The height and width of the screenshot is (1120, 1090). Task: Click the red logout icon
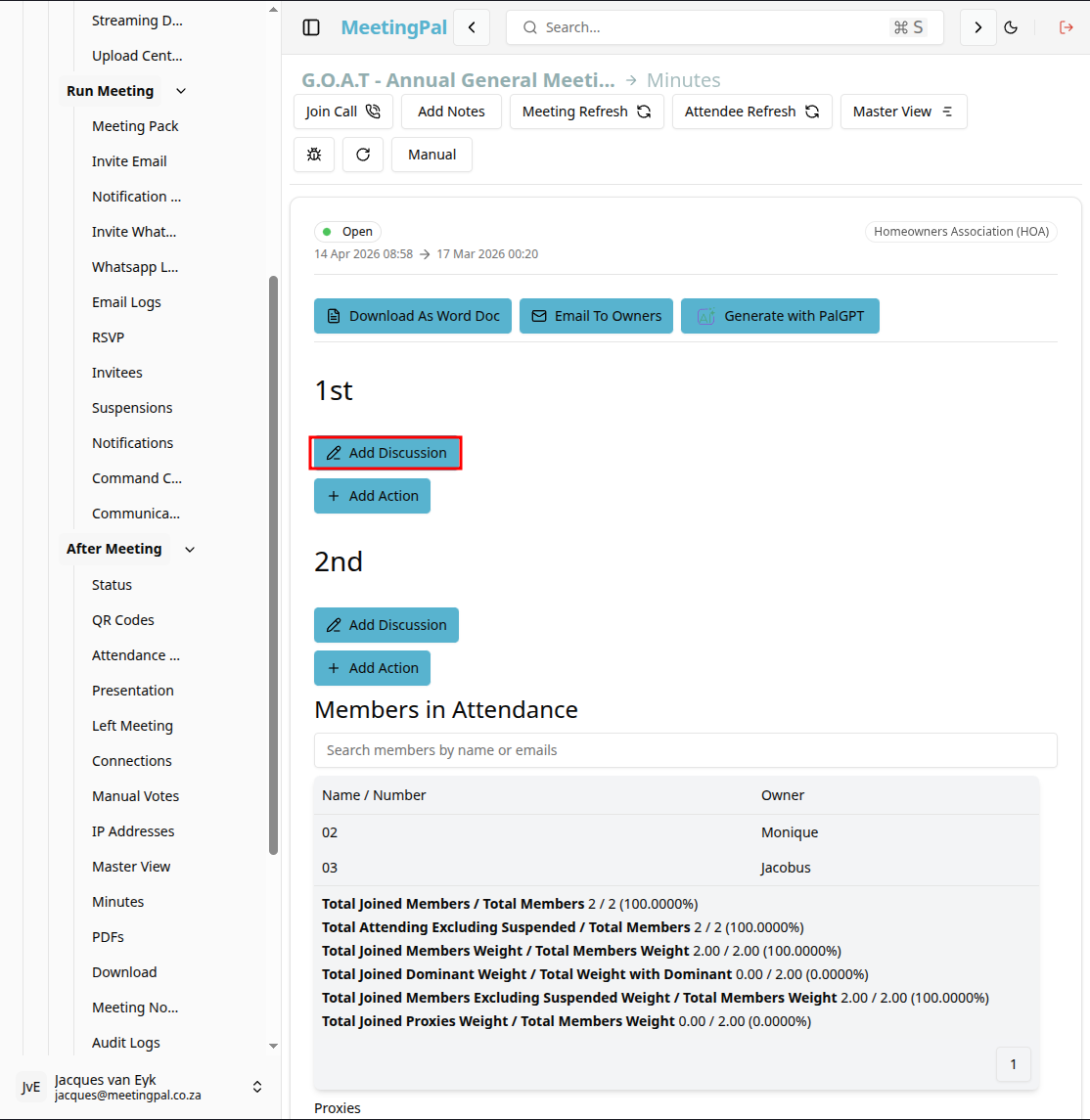coord(1066,27)
